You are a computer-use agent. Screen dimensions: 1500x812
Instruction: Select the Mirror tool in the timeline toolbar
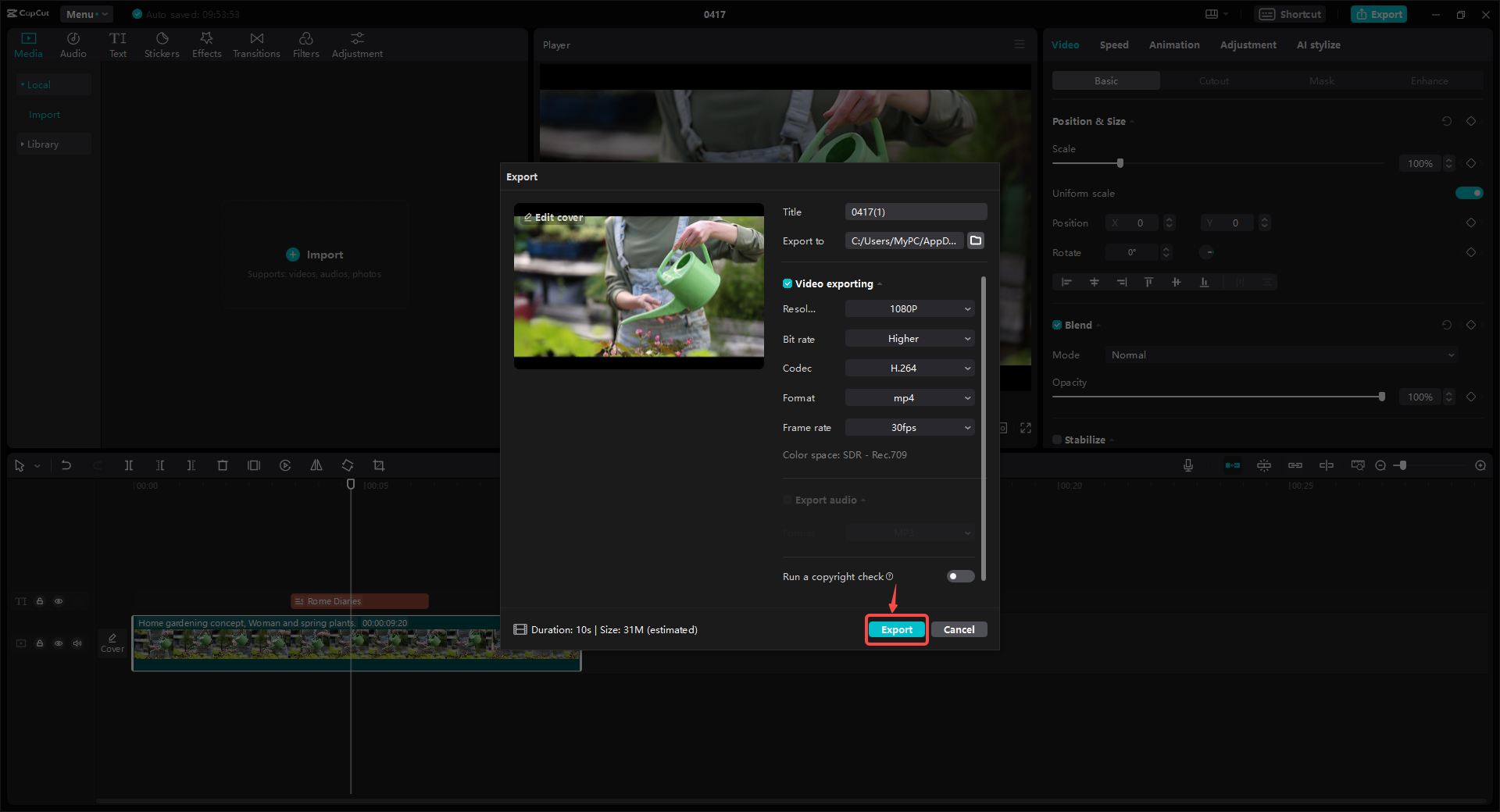pos(316,465)
